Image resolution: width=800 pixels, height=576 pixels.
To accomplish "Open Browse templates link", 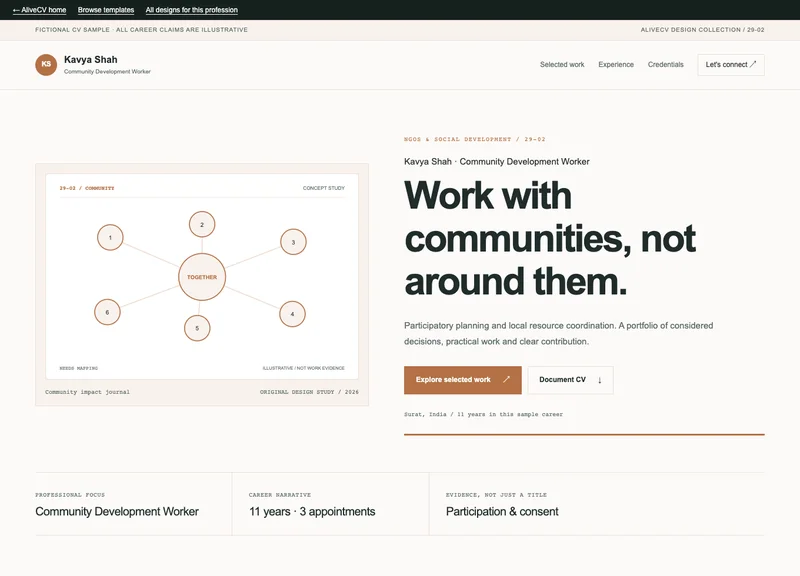I will click(106, 10).
